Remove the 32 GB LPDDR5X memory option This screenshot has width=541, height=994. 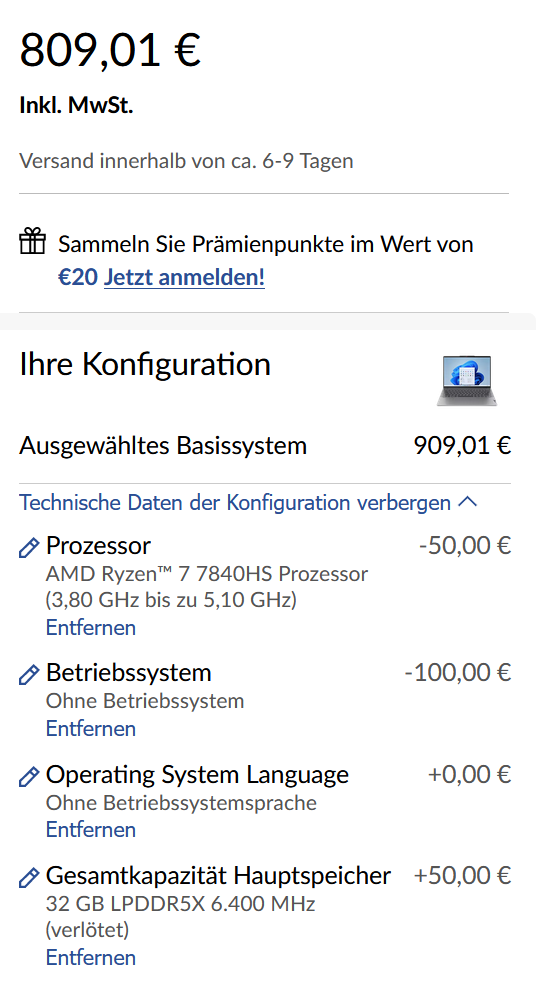91,957
